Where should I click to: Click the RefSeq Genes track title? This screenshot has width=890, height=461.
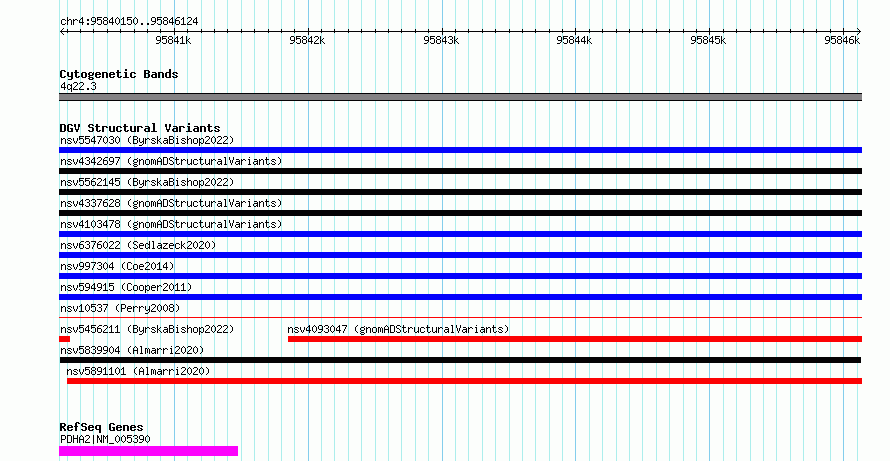pyautogui.click(x=101, y=427)
